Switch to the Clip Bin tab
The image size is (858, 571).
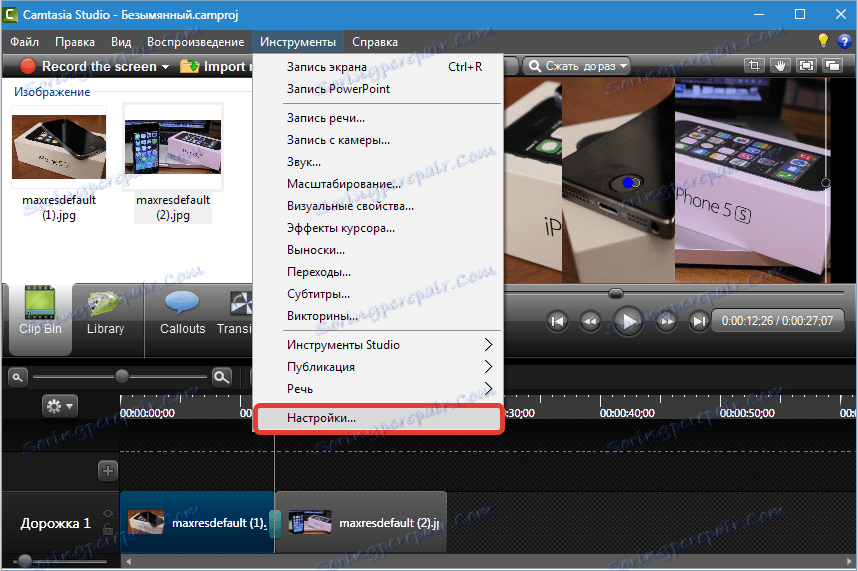[40, 318]
